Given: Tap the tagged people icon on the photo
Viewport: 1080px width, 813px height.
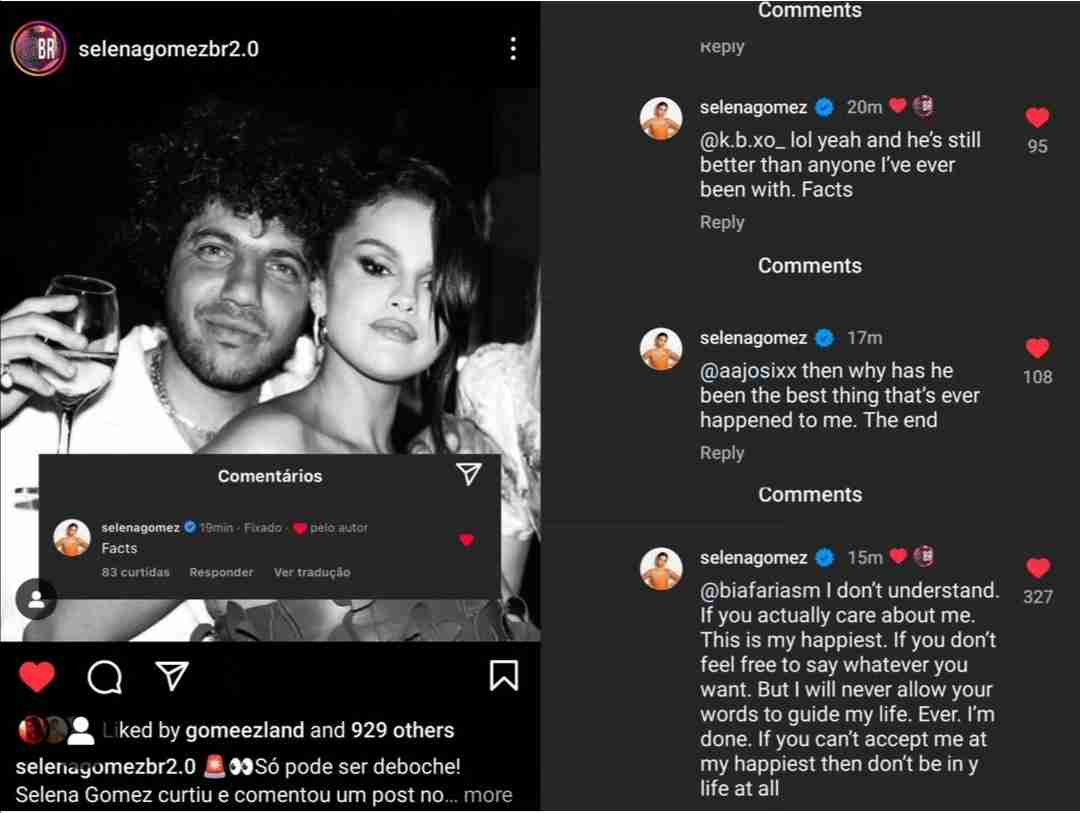Looking at the screenshot, I should click(x=36, y=599).
